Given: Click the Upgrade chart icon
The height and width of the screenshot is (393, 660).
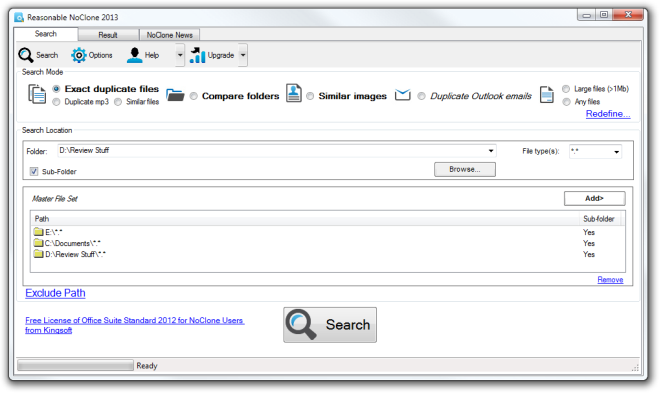Looking at the screenshot, I should [197, 55].
